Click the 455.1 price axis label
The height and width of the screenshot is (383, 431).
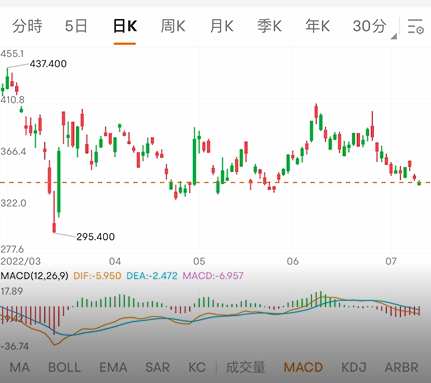[12, 54]
